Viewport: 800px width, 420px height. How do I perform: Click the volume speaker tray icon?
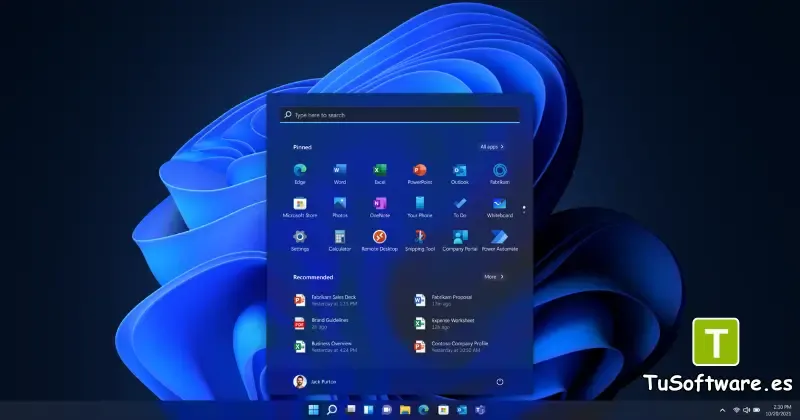point(746,410)
